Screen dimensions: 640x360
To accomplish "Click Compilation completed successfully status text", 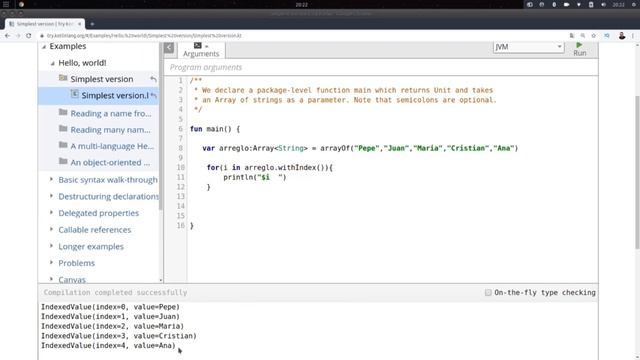I will click(115, 292).
